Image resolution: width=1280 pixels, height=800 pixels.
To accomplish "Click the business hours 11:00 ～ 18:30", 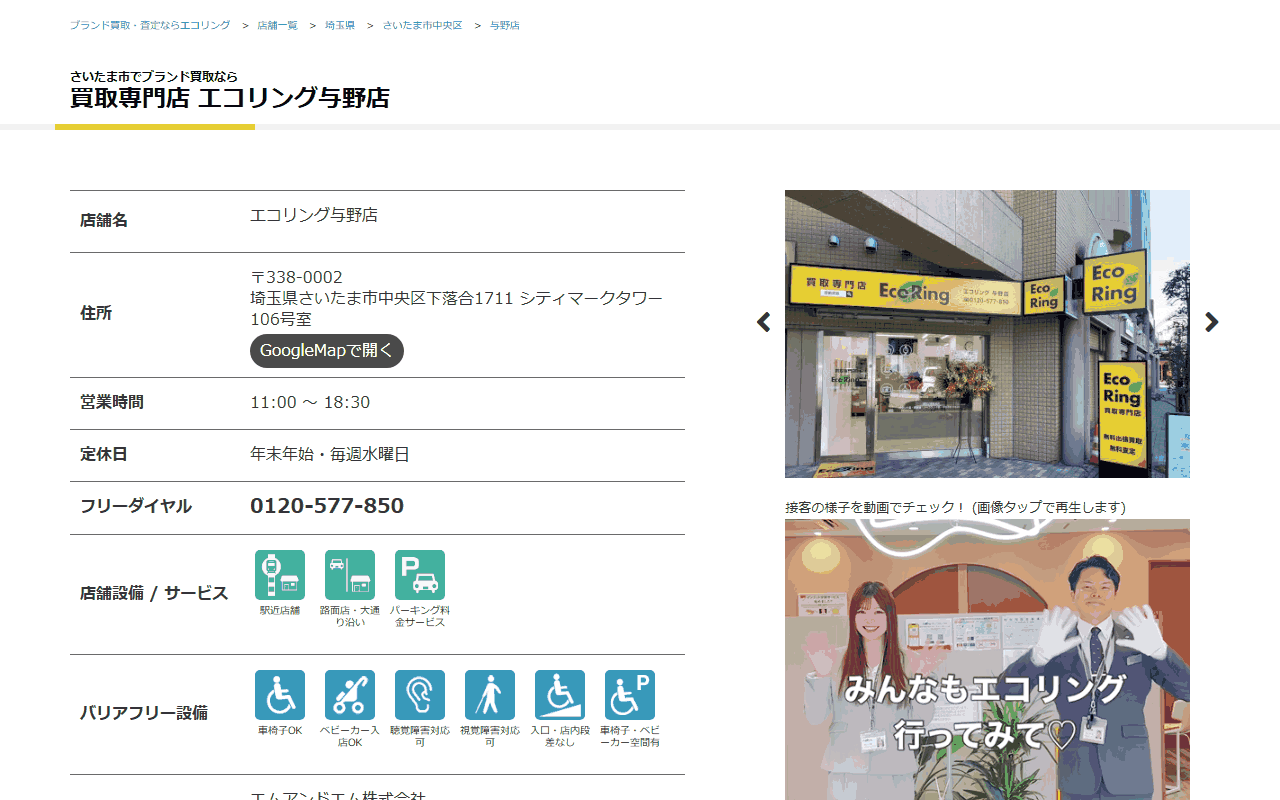I will click(310, 402).
